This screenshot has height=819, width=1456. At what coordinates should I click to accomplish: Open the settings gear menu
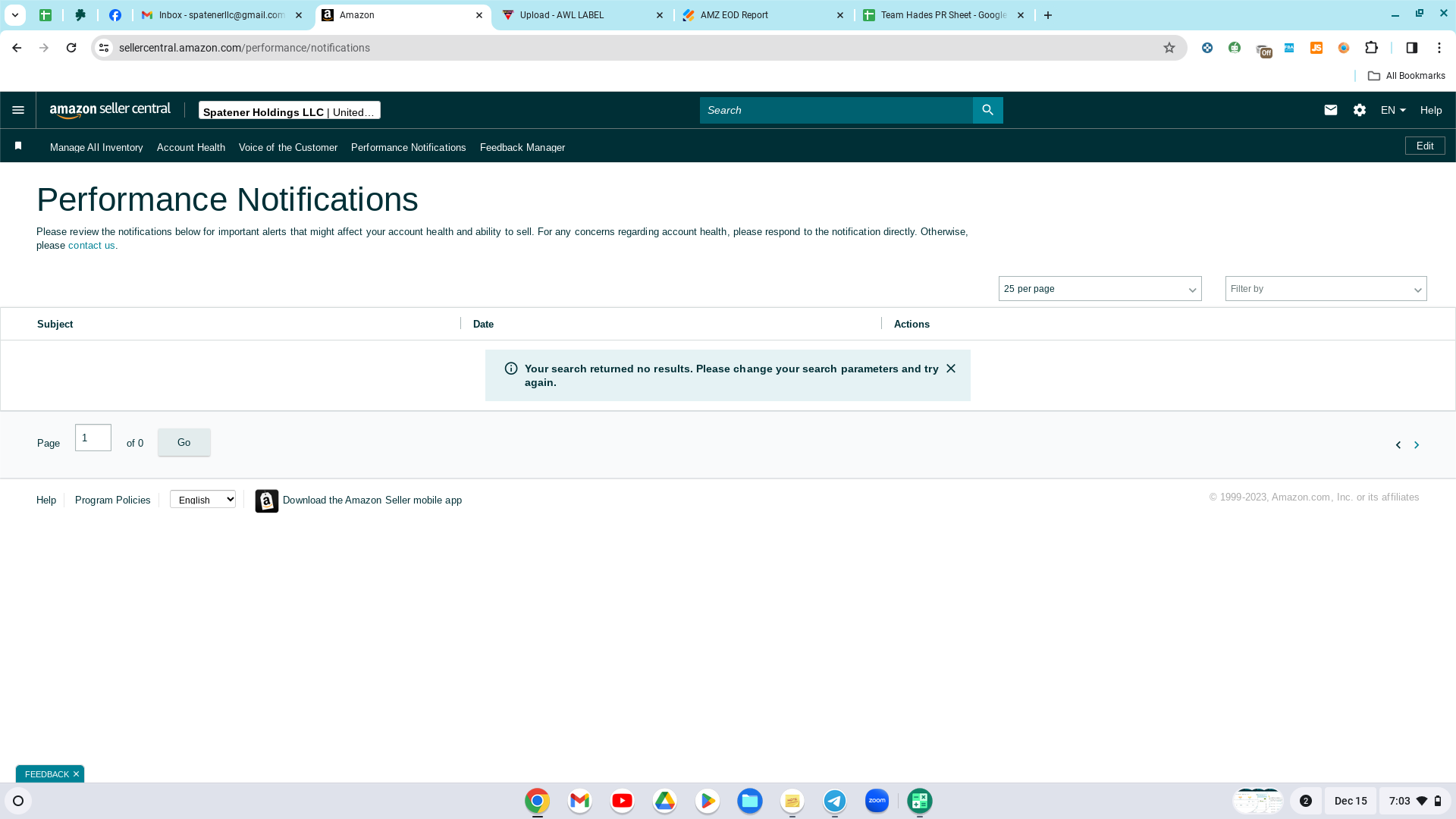coord(1360,110)
